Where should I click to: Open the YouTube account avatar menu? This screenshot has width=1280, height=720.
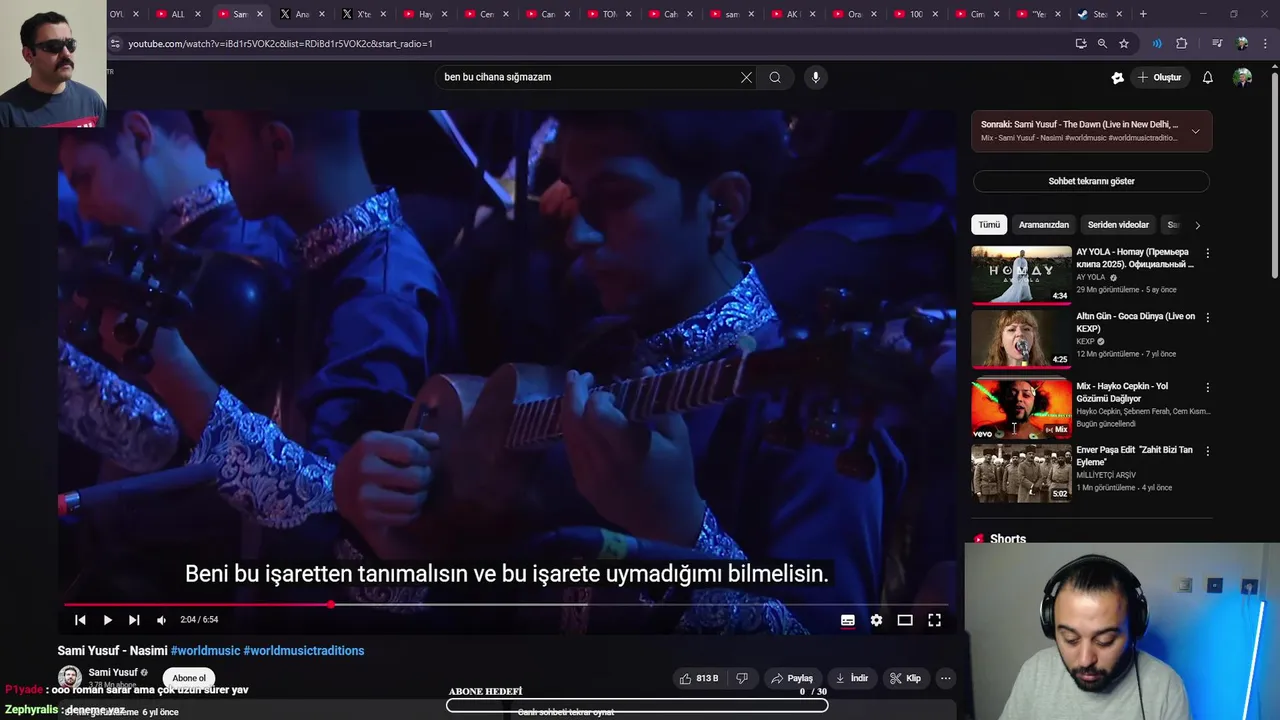pos(1242,77)
